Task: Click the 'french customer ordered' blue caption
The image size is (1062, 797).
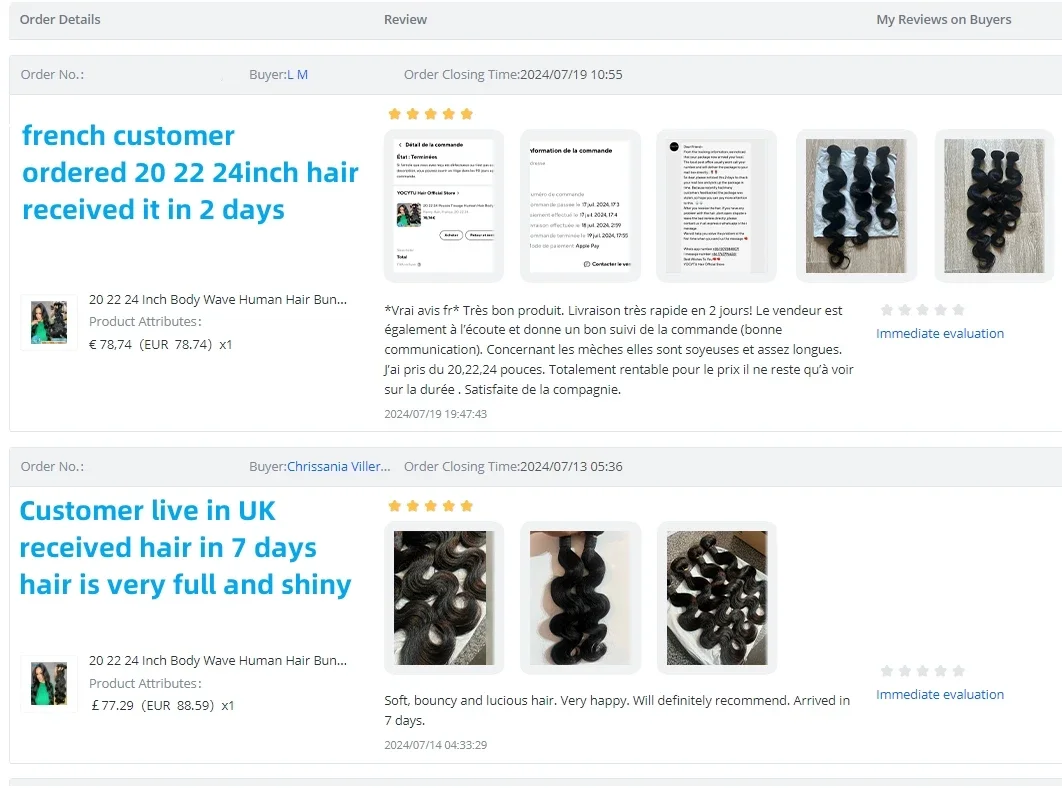Action: click(x=190, y=173)
